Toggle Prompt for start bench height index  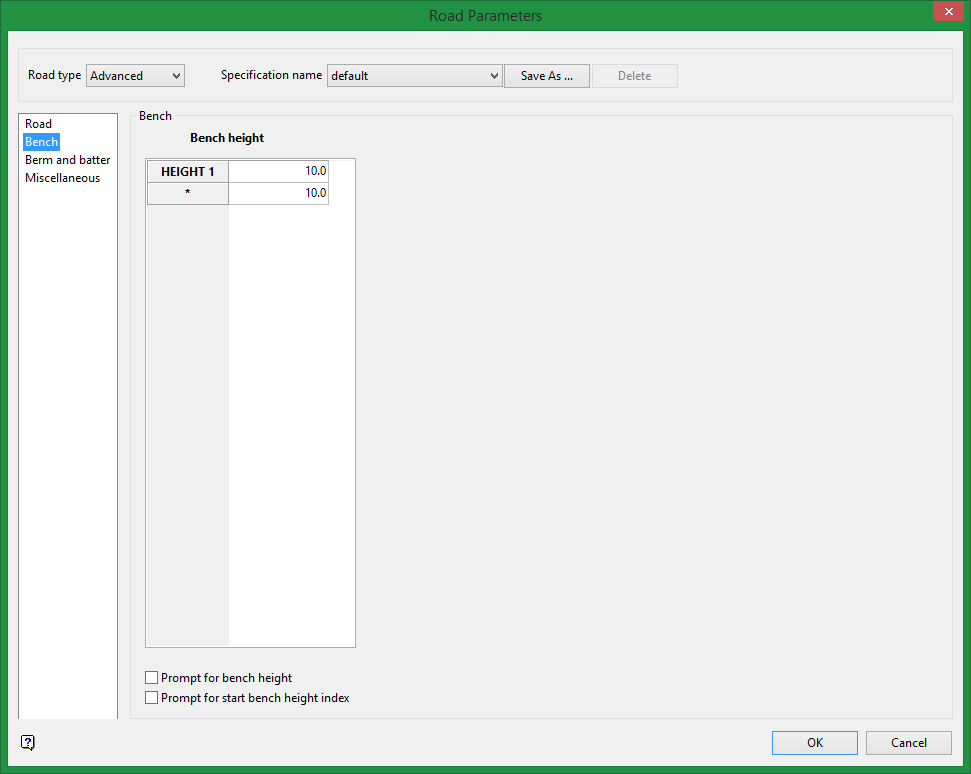(152, 698)
